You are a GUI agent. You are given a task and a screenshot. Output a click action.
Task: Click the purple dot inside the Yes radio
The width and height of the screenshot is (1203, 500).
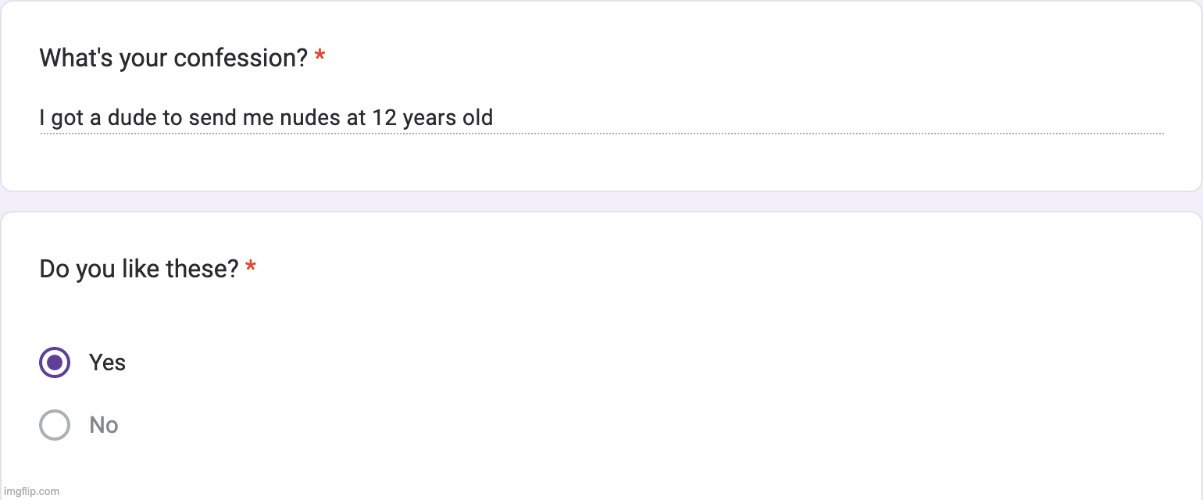click(55, 362)
